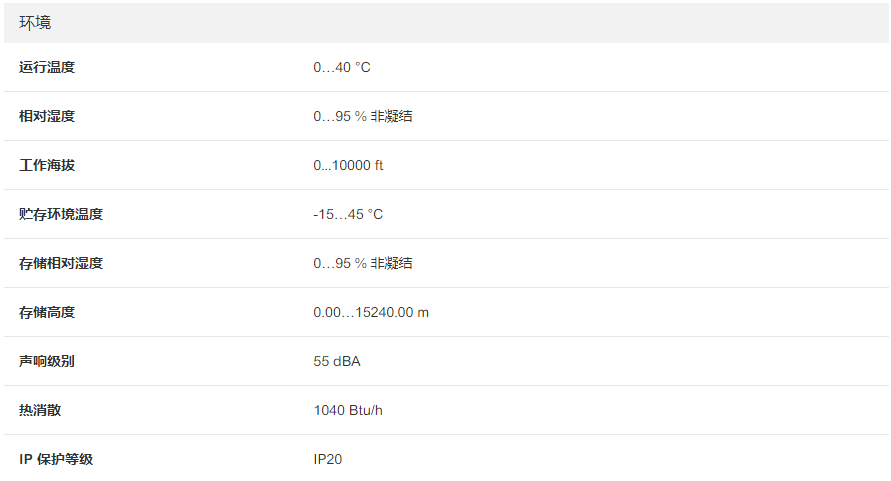The height and width of the screenshot is (481, 891).
Task: Select the 0...10000 ft altitude value
Action: coord(348,165)
